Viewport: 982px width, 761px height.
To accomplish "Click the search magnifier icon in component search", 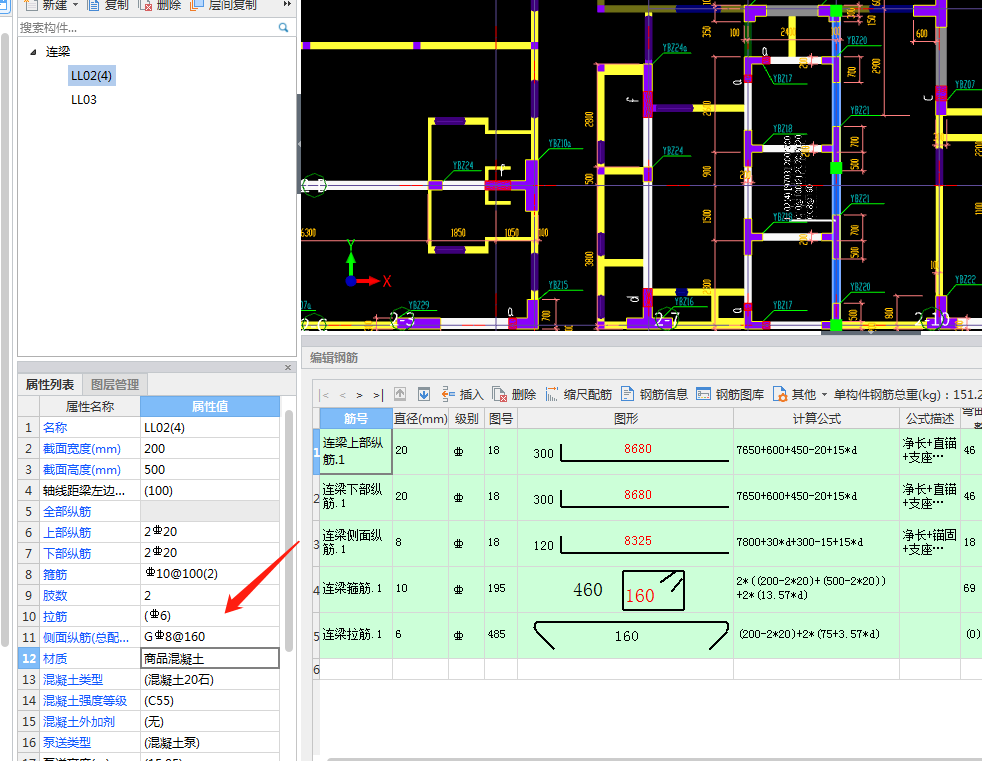I will tap(283, 28).
